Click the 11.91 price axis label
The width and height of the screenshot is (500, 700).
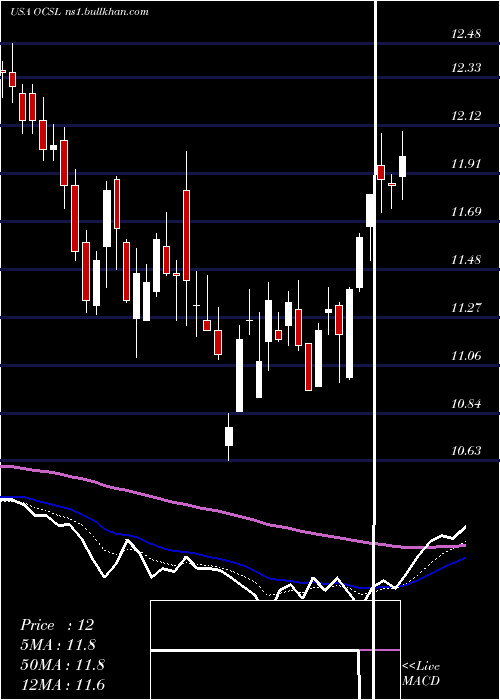(x=466, y=163)
